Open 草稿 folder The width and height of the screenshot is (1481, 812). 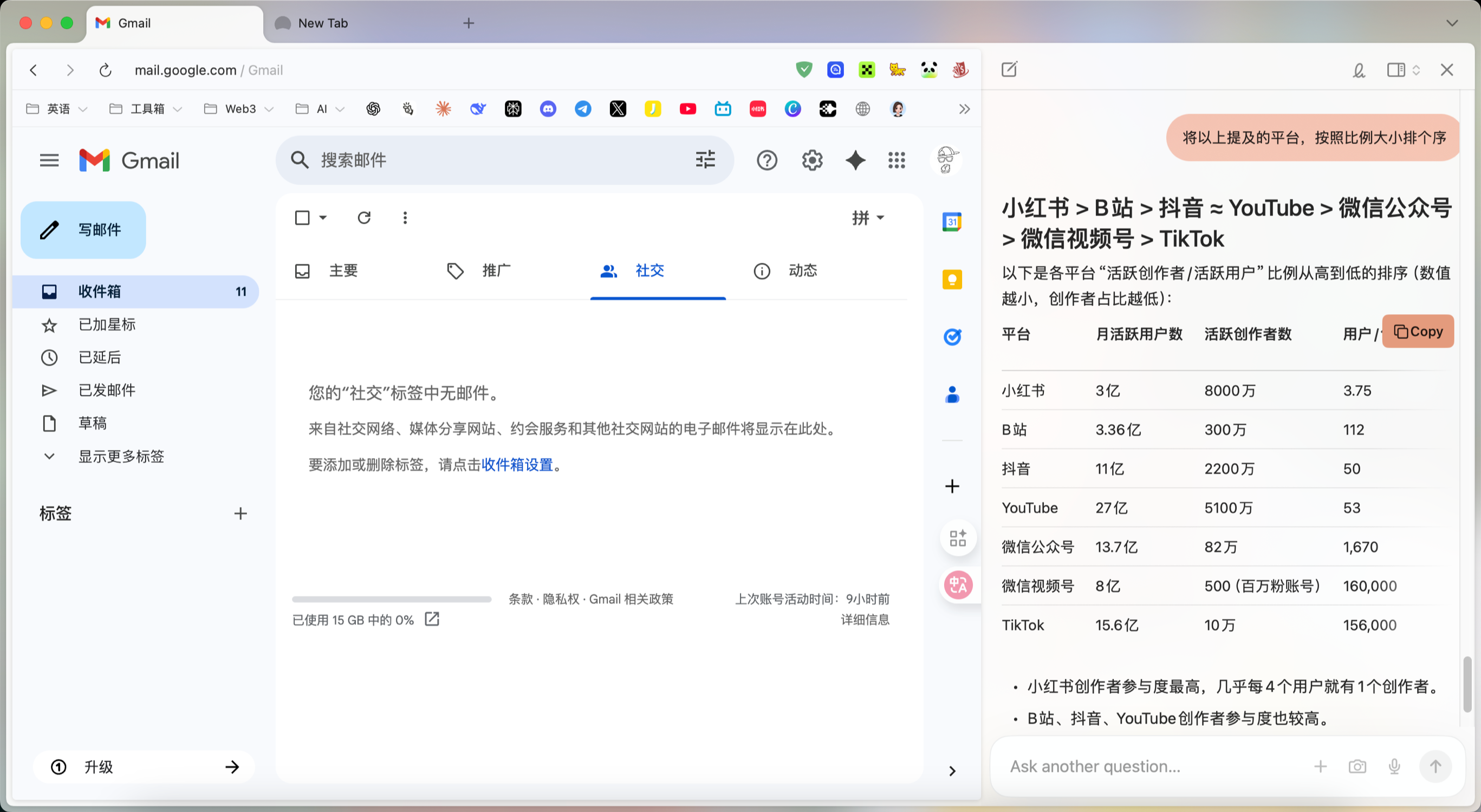click(135, 423)
